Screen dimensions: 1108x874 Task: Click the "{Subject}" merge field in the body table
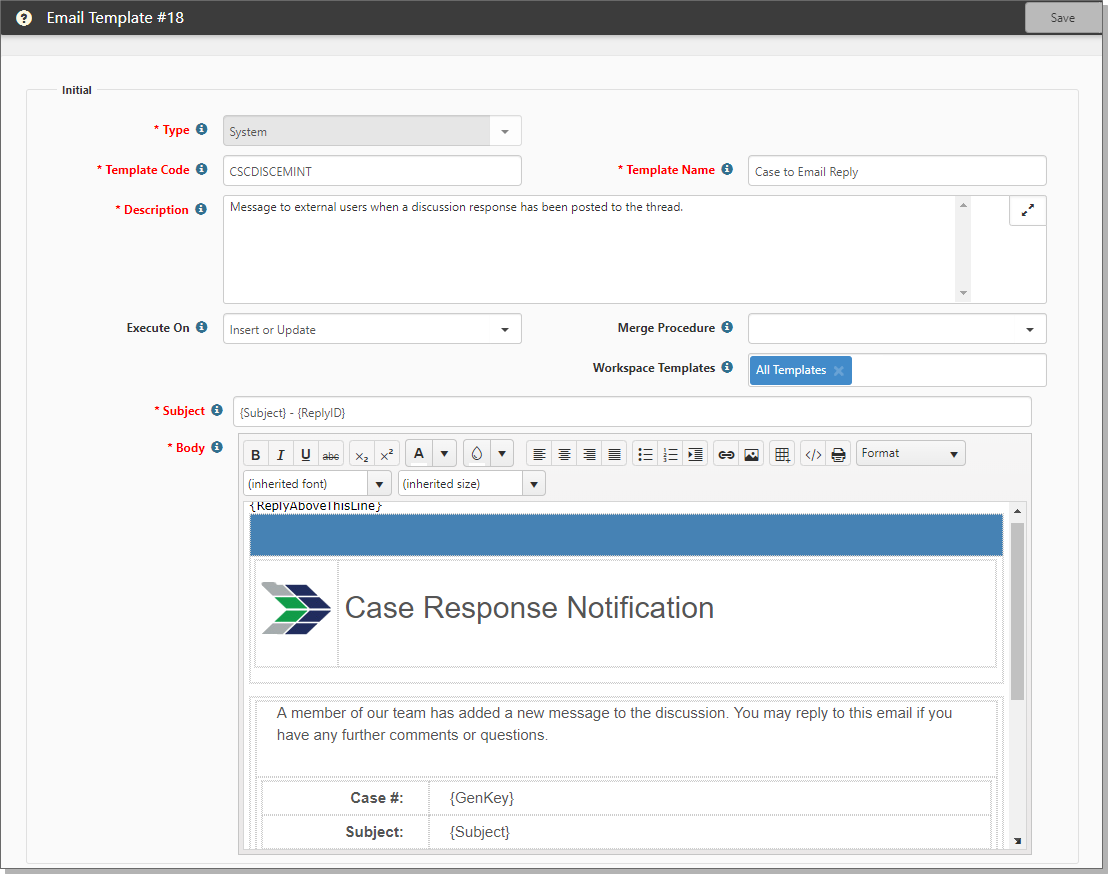pos(480,832)
